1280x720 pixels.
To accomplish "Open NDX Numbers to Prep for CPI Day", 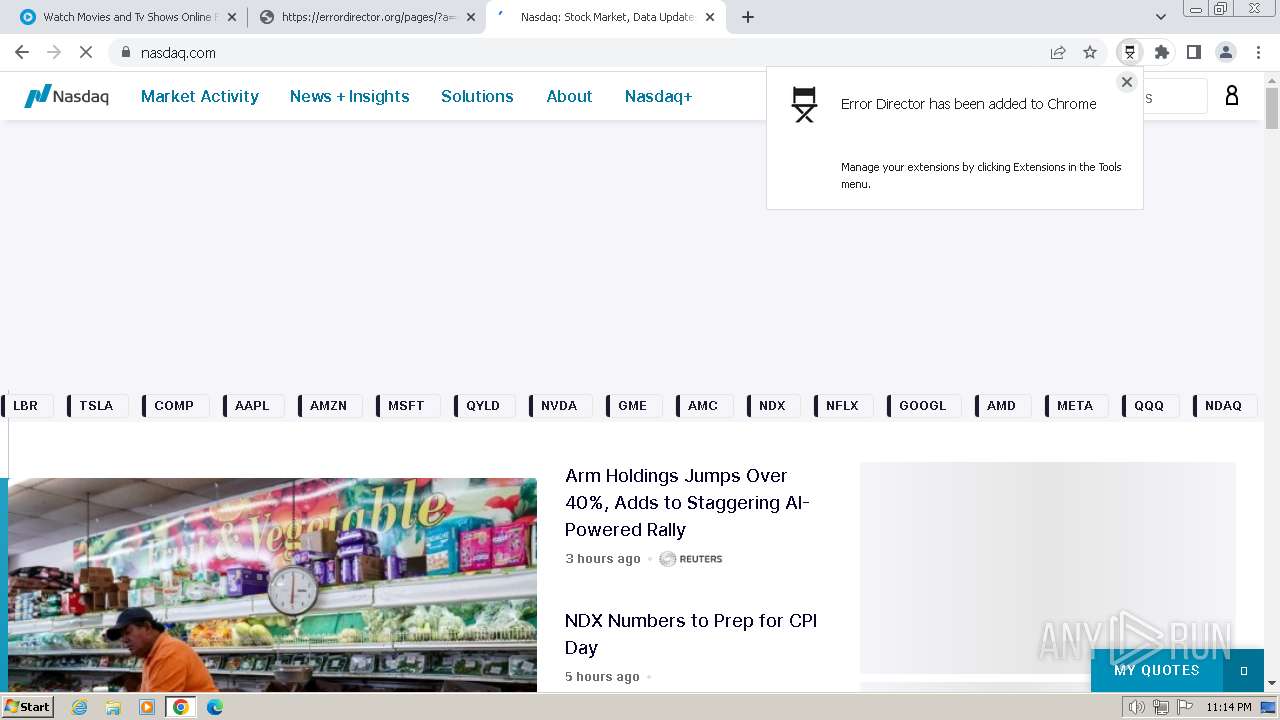I will pyautogui.click(x=691, y=634).
